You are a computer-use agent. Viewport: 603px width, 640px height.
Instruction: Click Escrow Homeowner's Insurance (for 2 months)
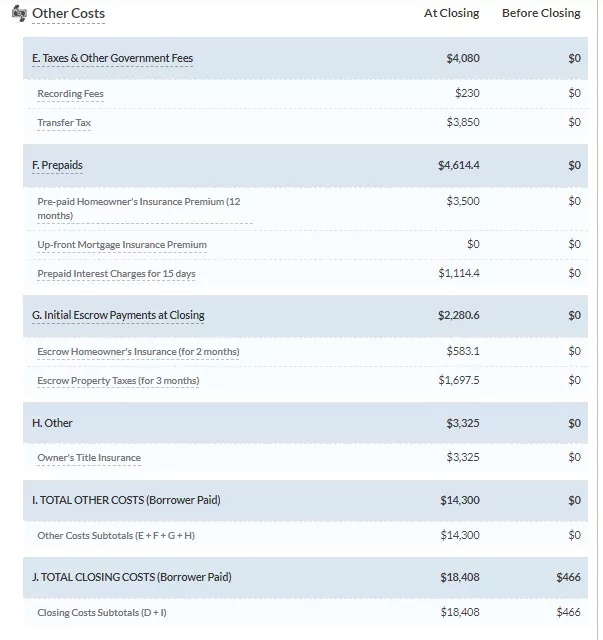coord(138,352)
